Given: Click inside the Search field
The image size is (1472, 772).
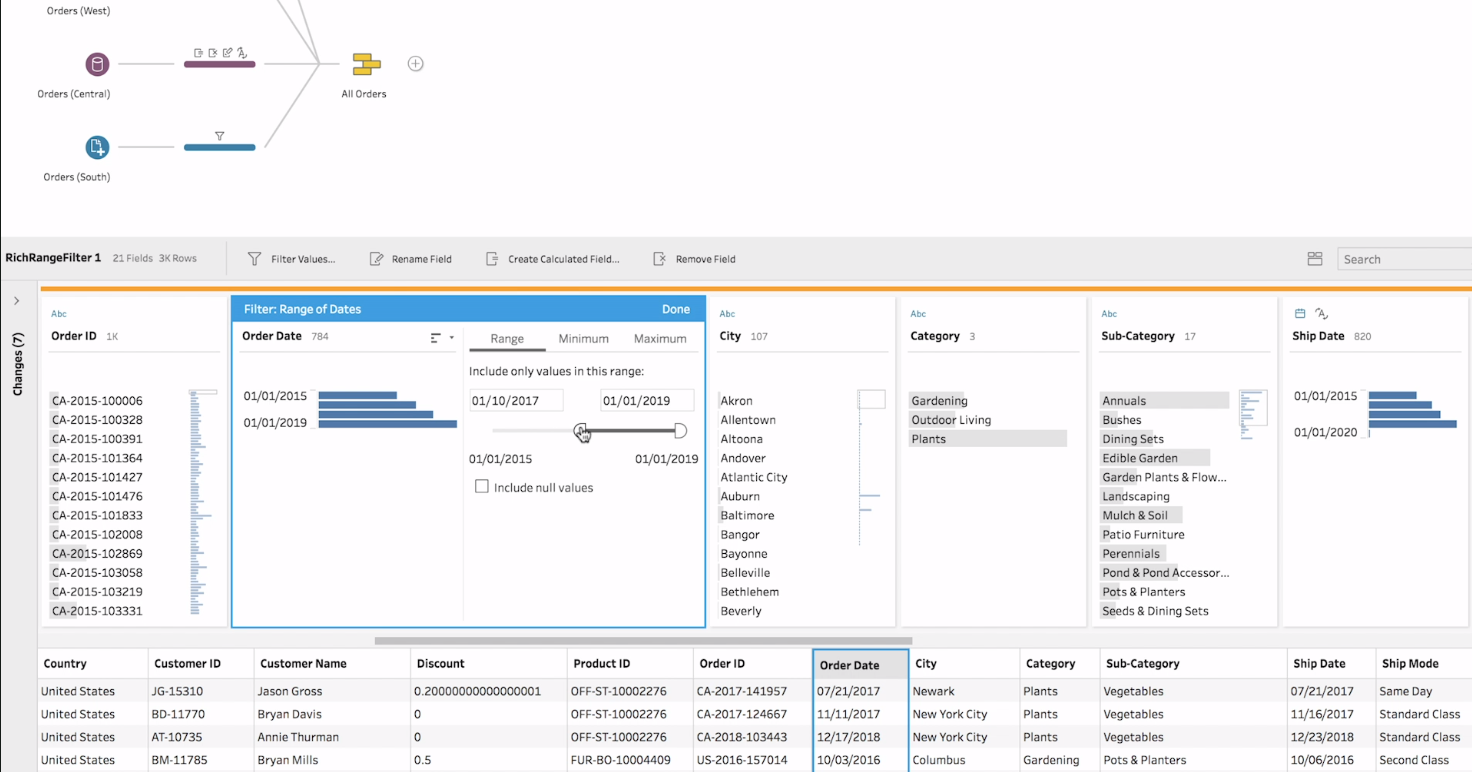Looking at the screenshot, I should tap(1400, 258).
